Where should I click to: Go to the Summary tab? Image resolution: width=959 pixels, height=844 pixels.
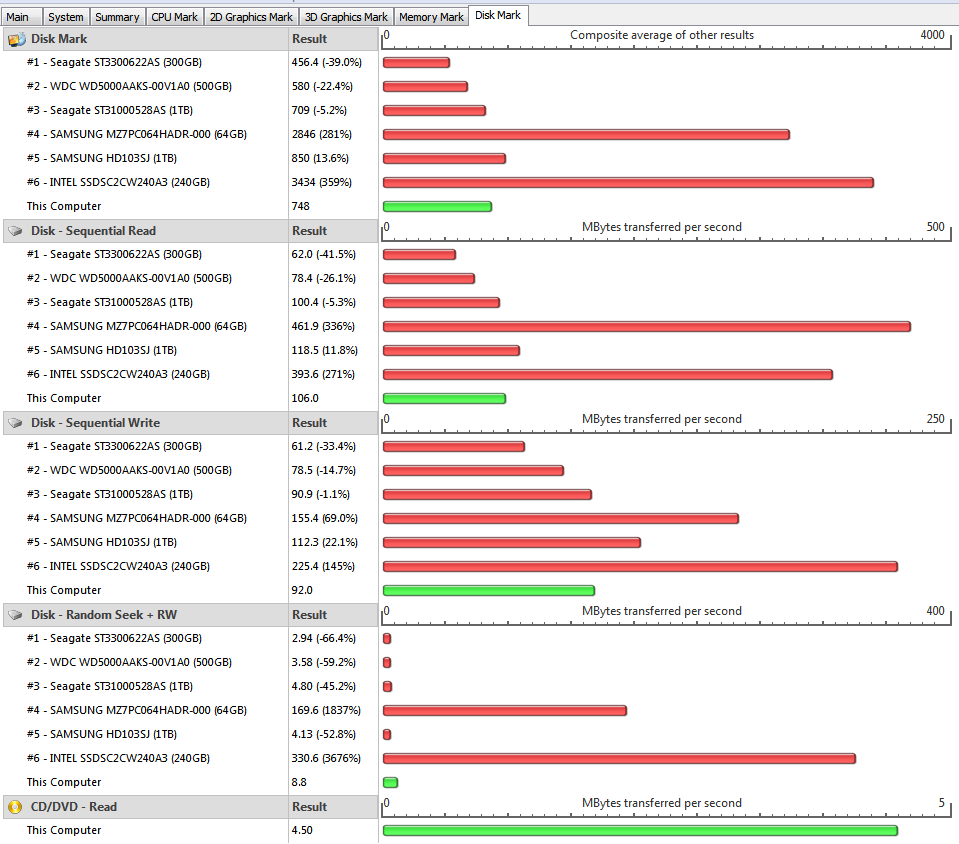tap(117, 17)
